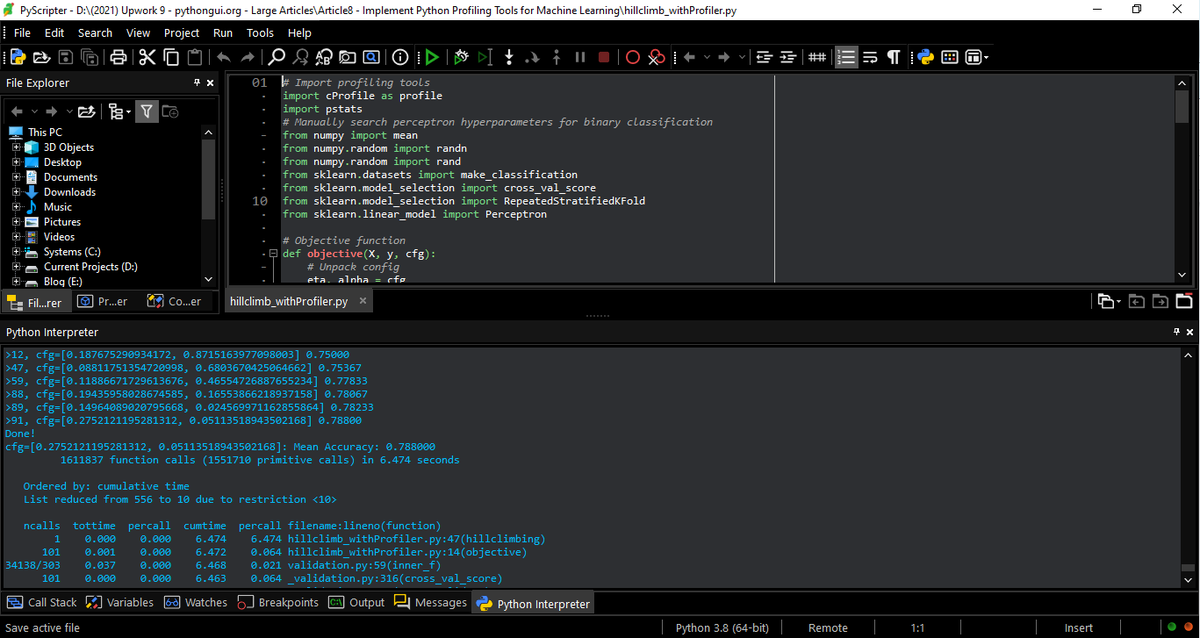
Task: Stop execution using the red square icon
Action: coord(604,57)
